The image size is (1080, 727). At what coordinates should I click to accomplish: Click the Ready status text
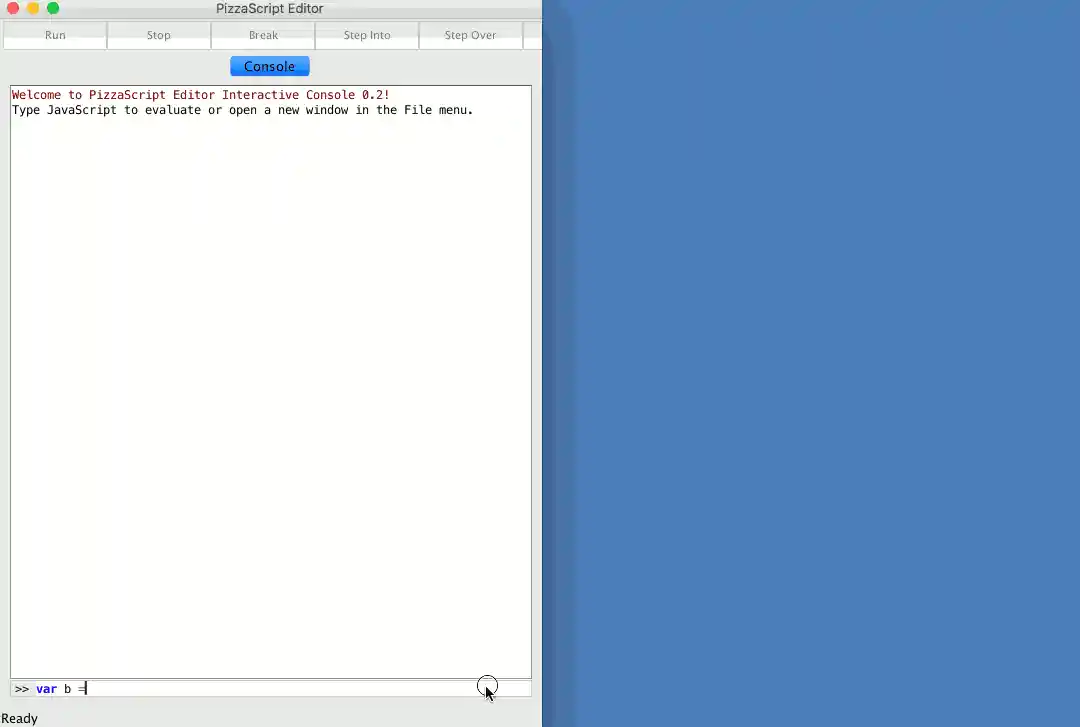pyautogui.click(x=20, y=718)
